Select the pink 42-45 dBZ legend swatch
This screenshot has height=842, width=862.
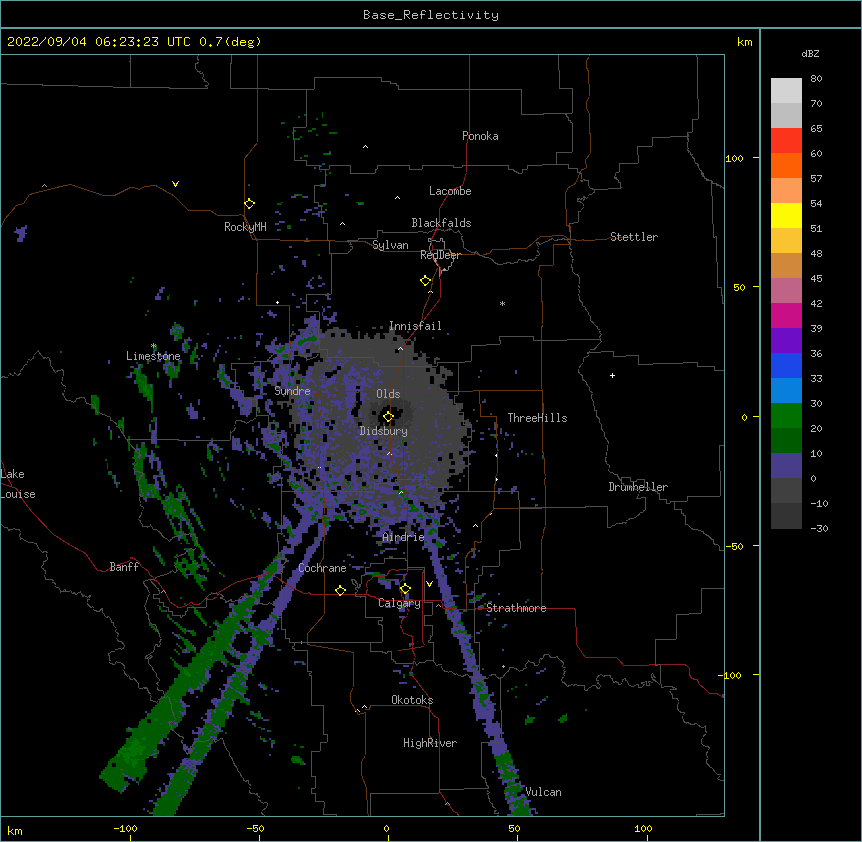click(x=786, y=291)
